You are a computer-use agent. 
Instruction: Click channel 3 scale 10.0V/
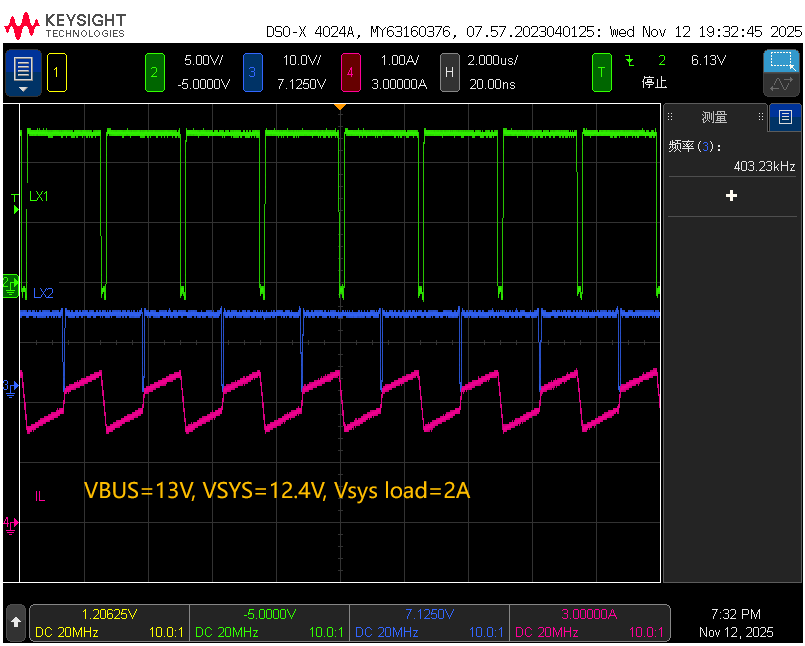pos(302,61)
